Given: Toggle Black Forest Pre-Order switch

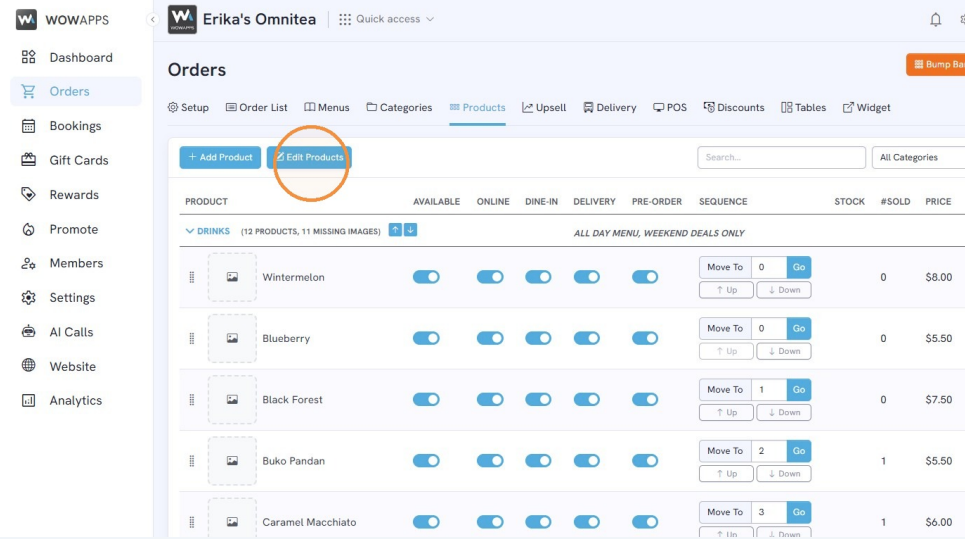Looking at the screenshot, I should pos(645,399).
